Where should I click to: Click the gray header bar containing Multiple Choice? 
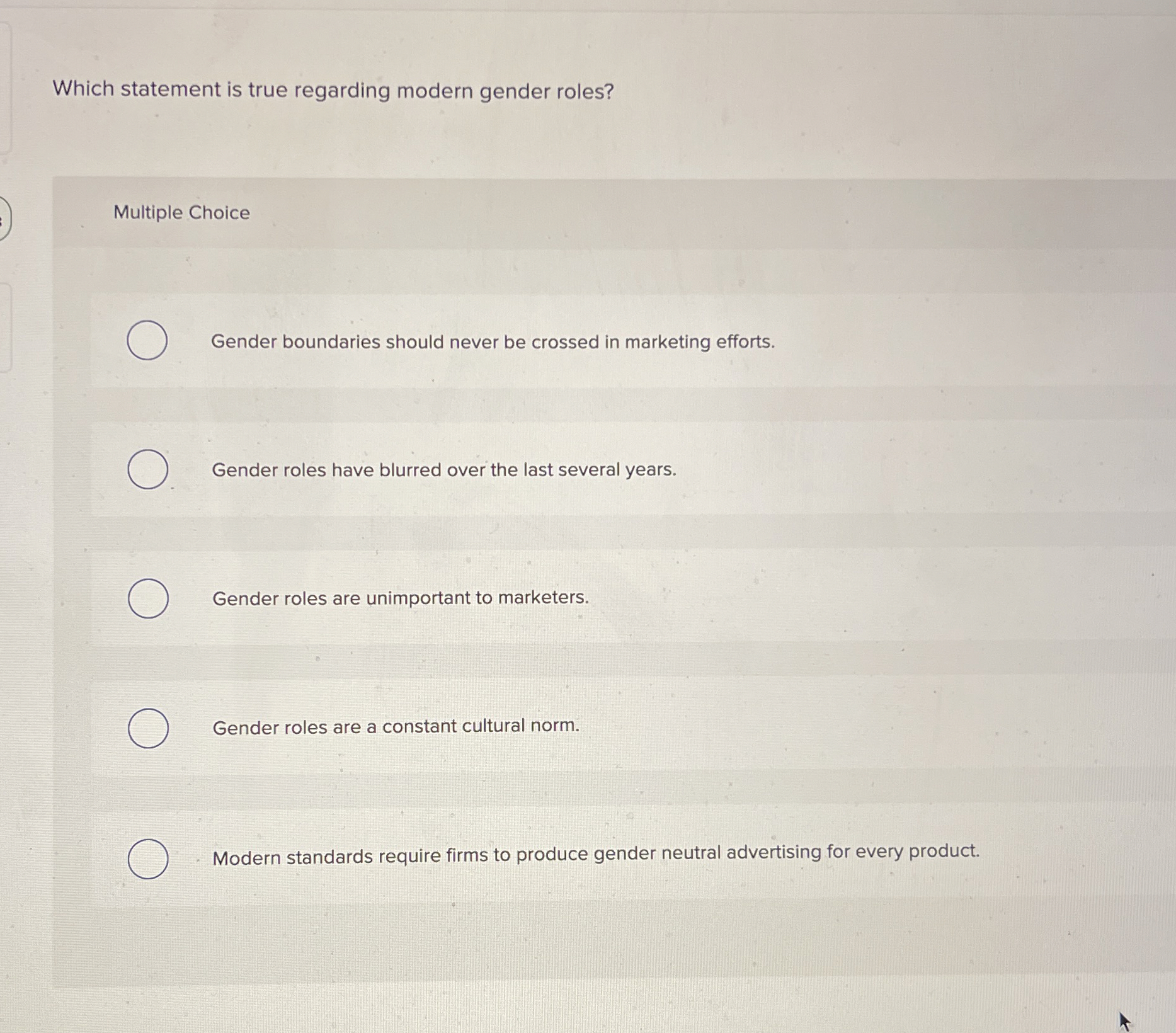[598, 213]
